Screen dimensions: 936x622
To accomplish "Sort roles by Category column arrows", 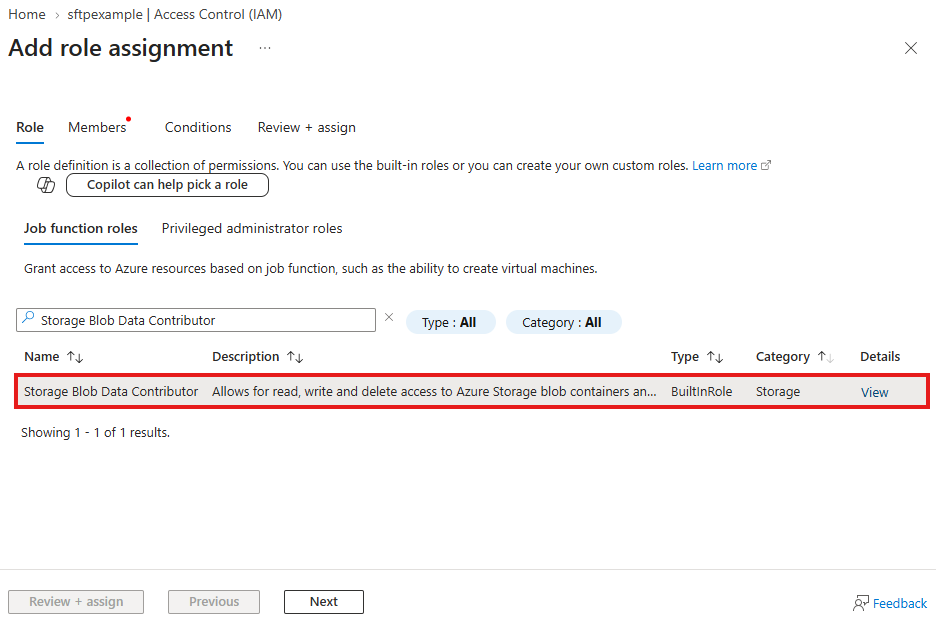I will tap(826, 357).
